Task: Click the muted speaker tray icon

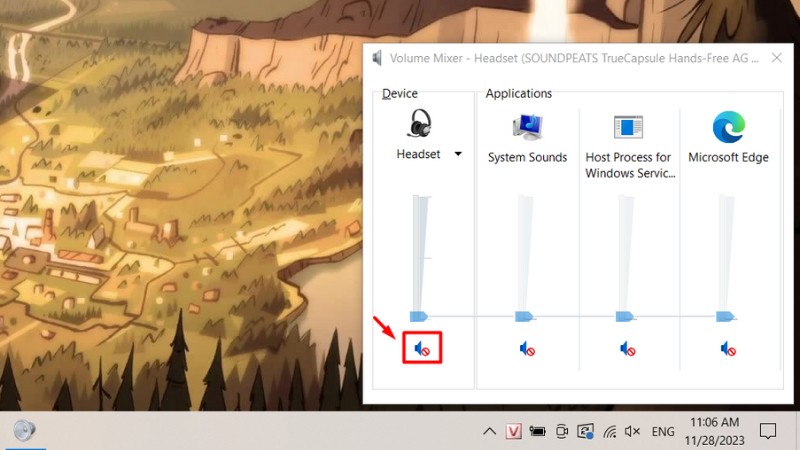Action: (x=632, y=432)
